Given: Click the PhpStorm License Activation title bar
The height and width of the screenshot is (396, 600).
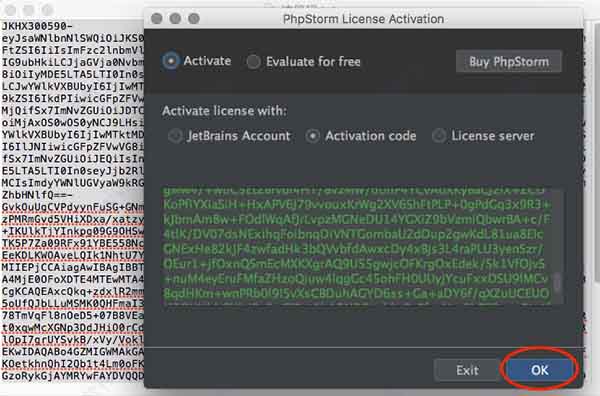Looking at the screenshot, I should [364, 18].
